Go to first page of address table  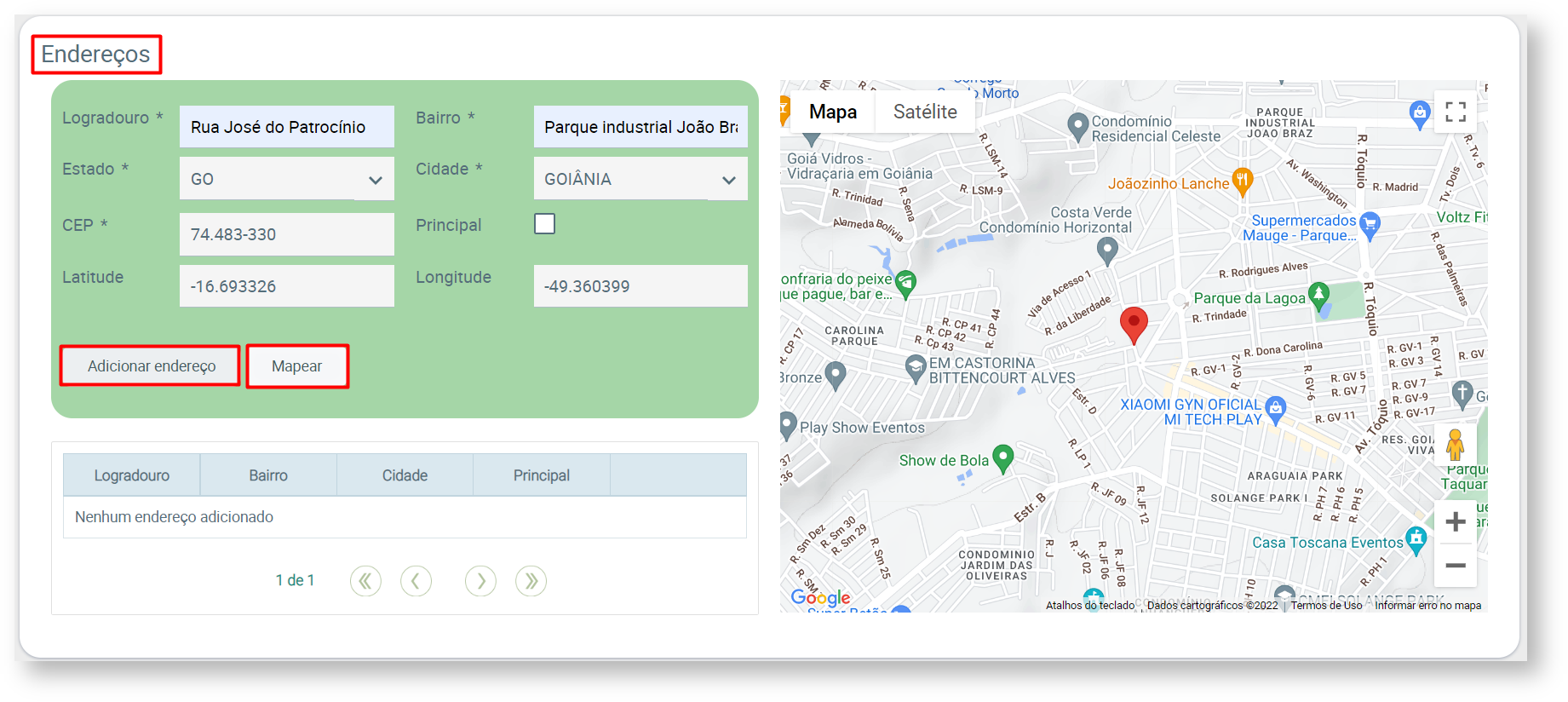tap(365, 581)
